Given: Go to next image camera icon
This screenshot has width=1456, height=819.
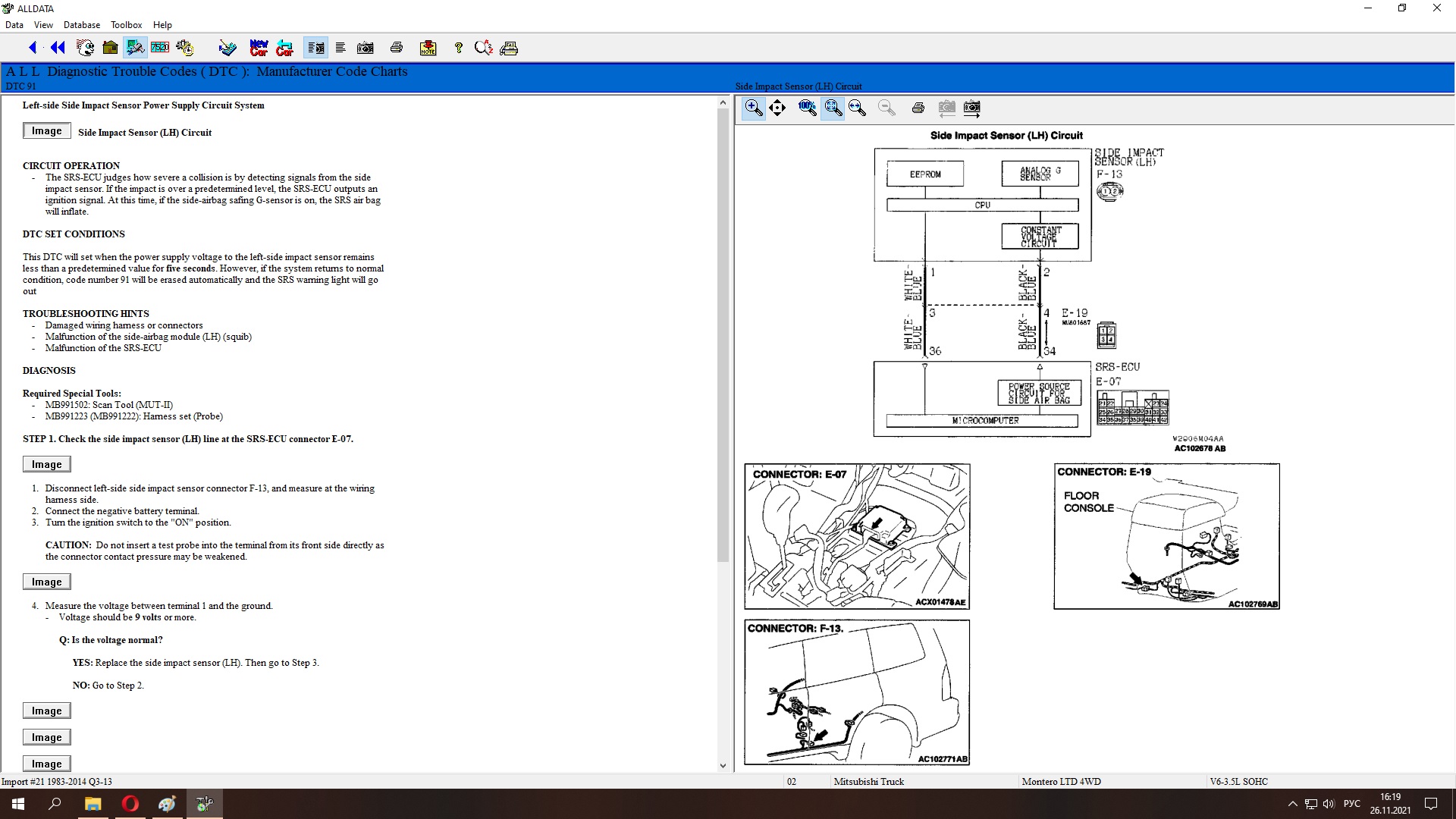Looking at the screenshot, I should (x=971, y=108).
